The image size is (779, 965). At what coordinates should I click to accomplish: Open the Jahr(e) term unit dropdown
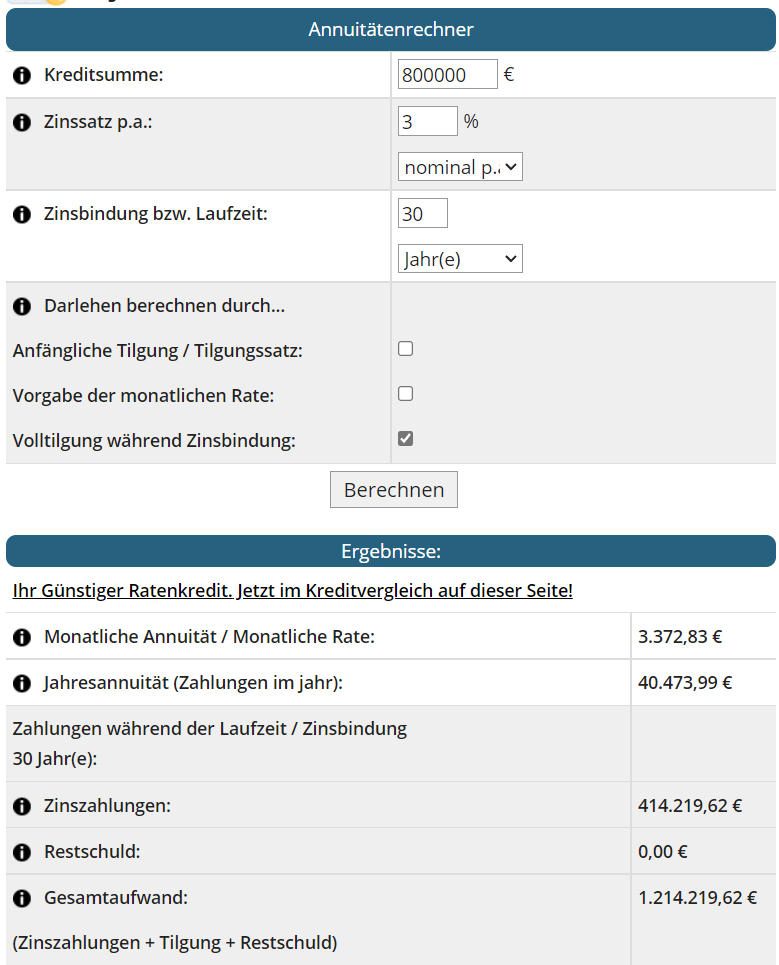pyautogui.click(x=460, y=259)
